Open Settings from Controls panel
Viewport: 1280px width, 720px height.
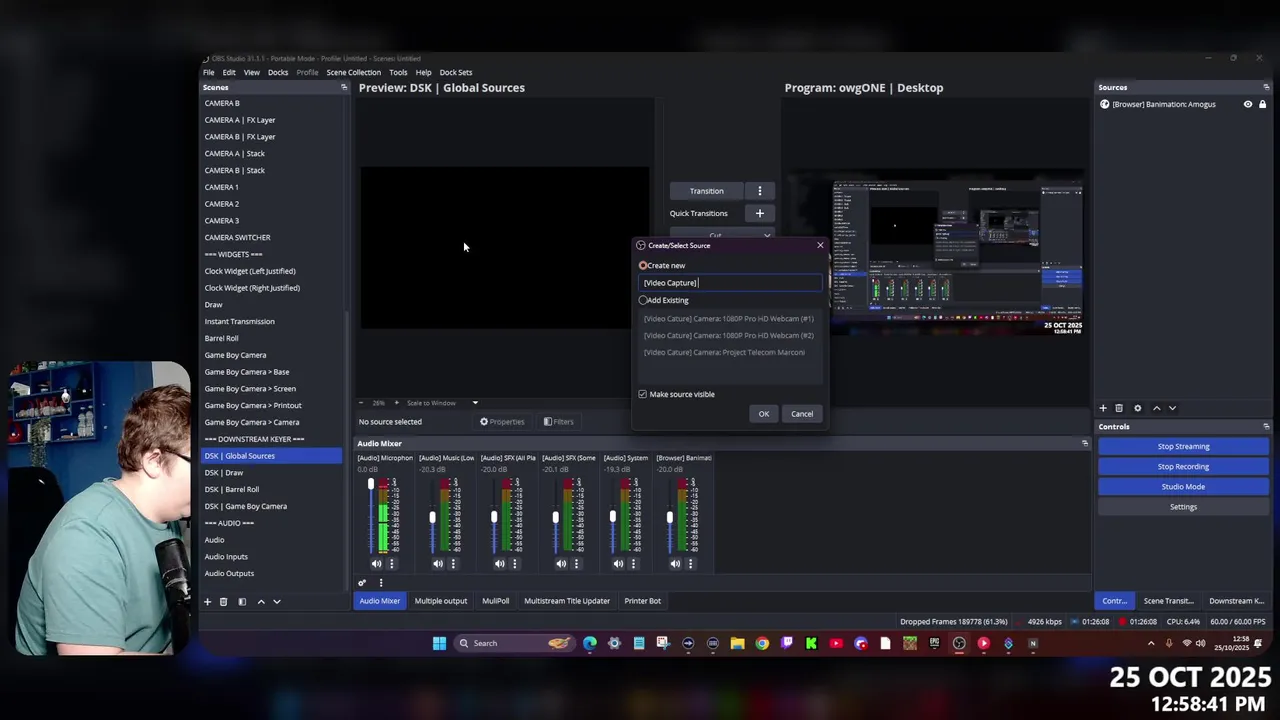point(1183,507)
